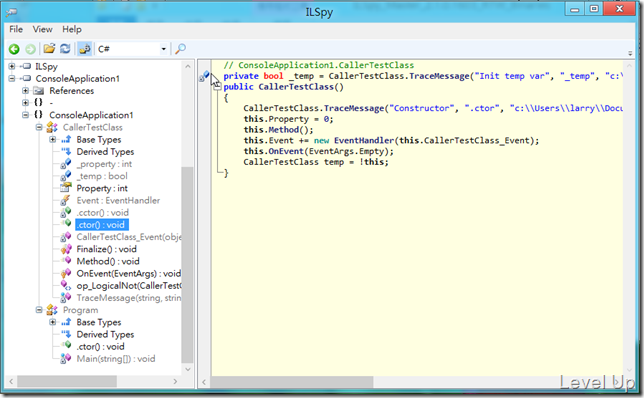
Task: Select Derived Types under Program
Action: [105, 334]
